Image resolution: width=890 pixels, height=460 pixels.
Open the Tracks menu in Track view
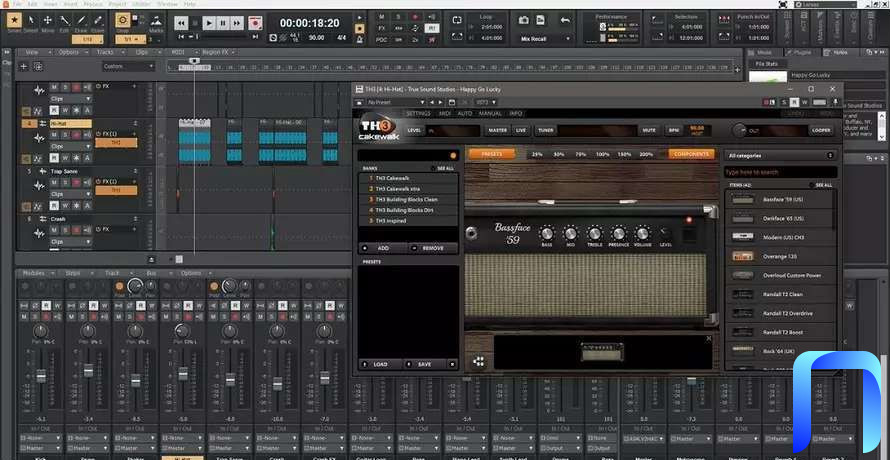(x=110, y=52)
